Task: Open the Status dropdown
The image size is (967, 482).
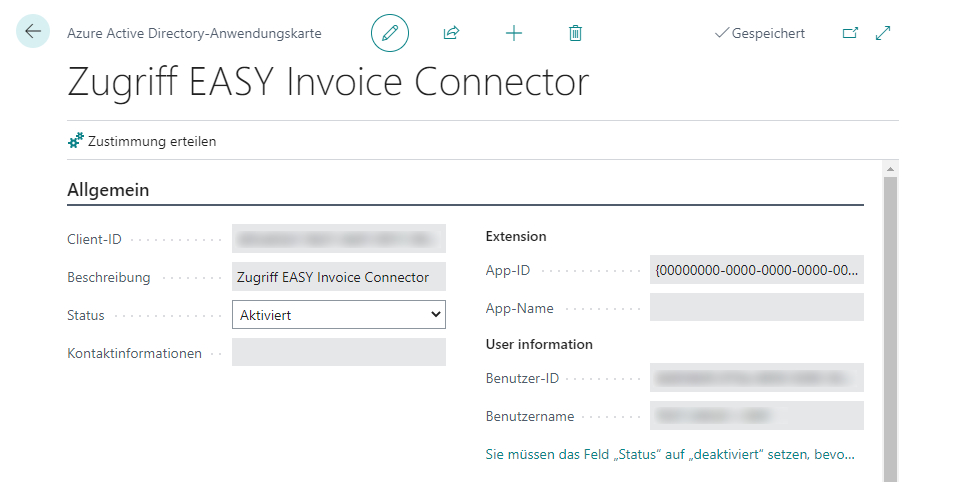Action: click(339, 315)
